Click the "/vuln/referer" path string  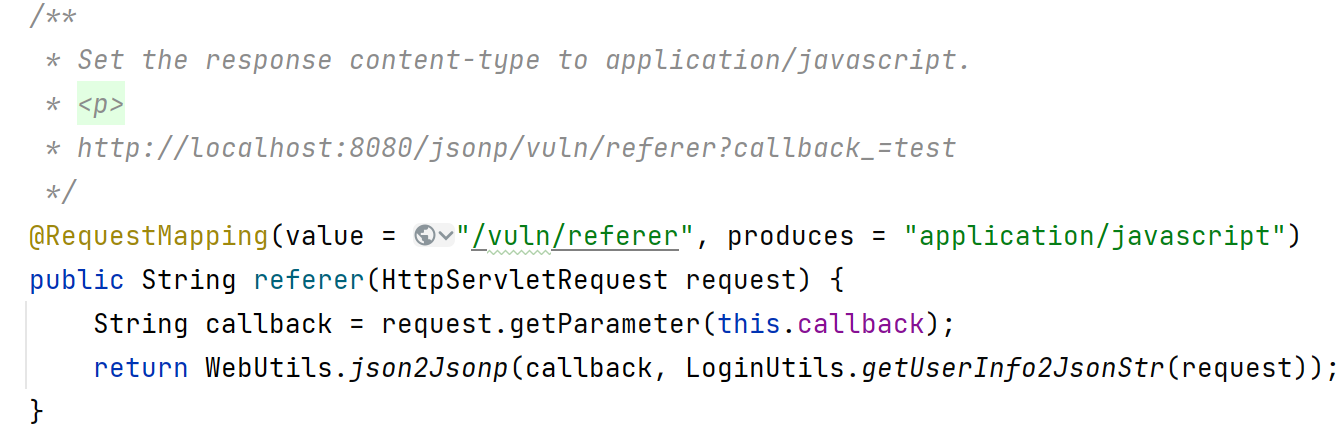coord(574,236)
